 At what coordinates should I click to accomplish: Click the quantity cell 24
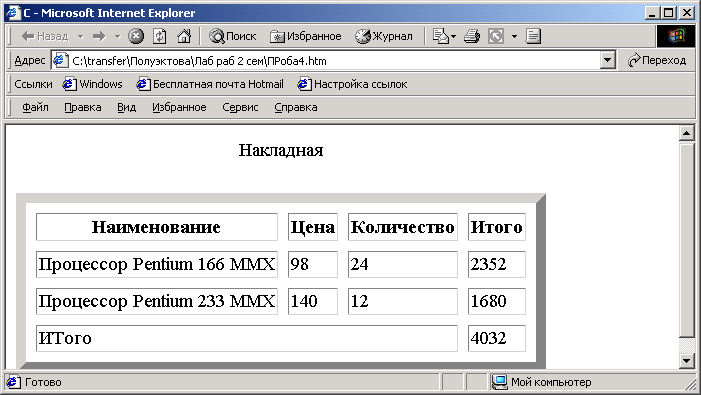pos(403,264)
